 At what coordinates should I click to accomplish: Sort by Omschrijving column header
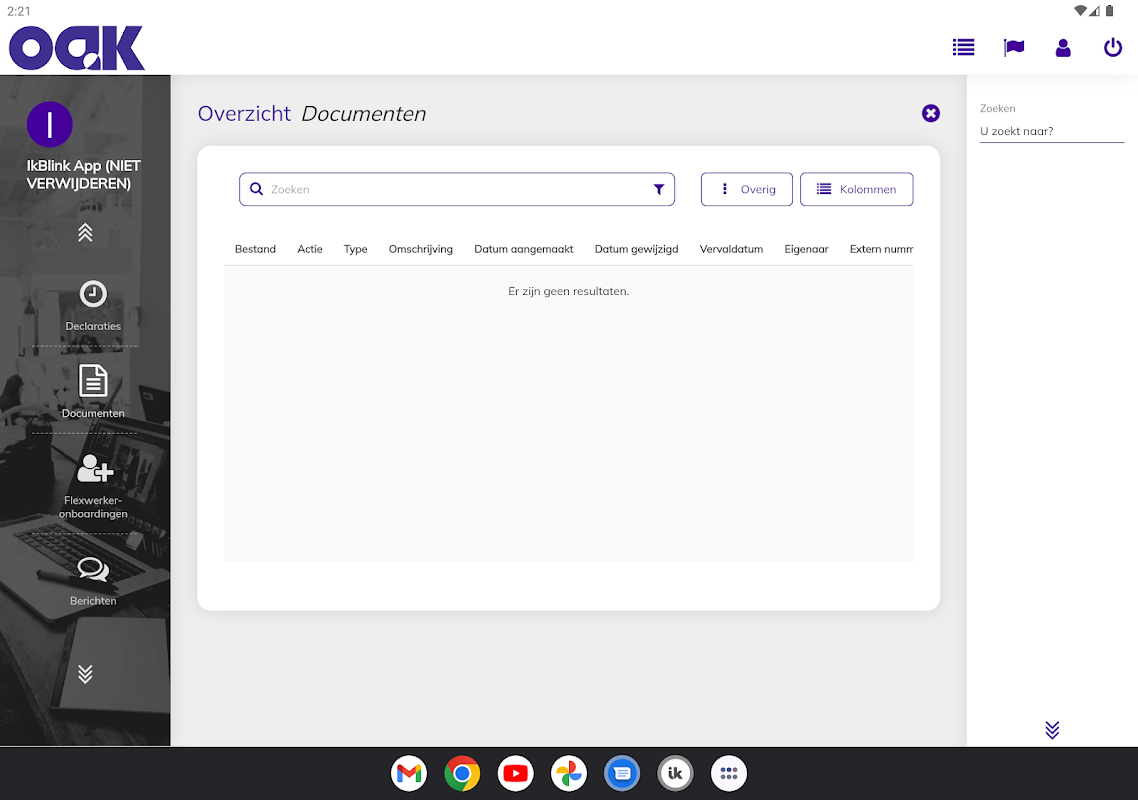coord(421,249)
